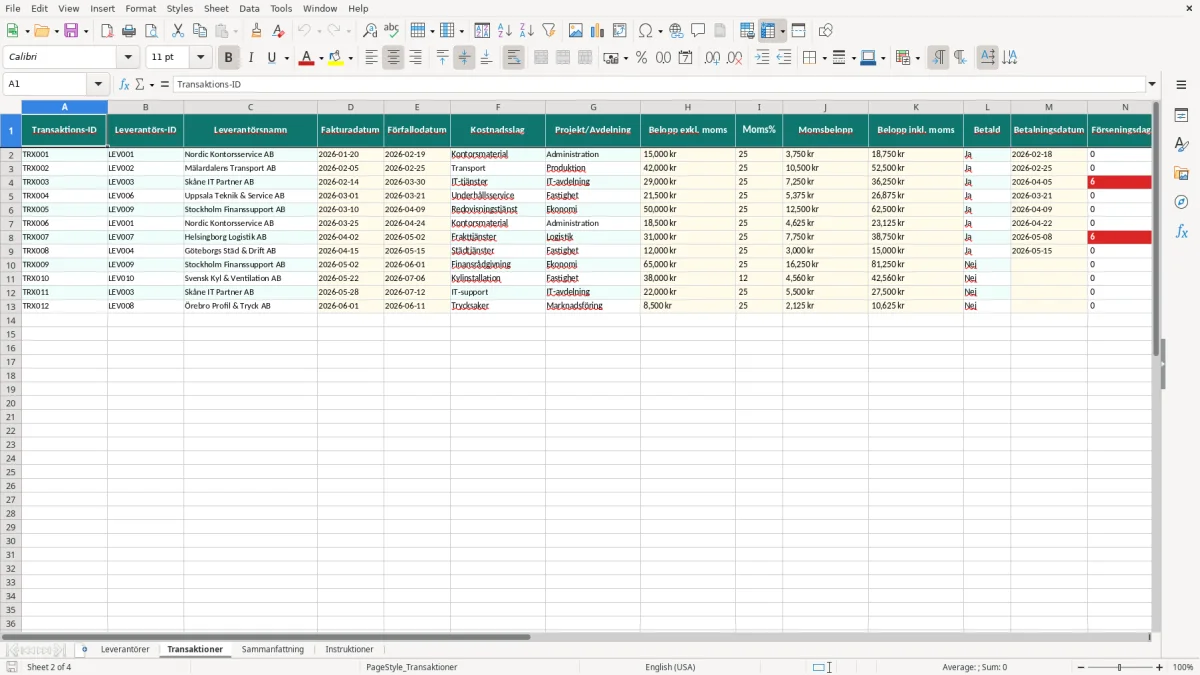Expand the formula bar
The image size is (1200, 675).
click(1152, 84)
